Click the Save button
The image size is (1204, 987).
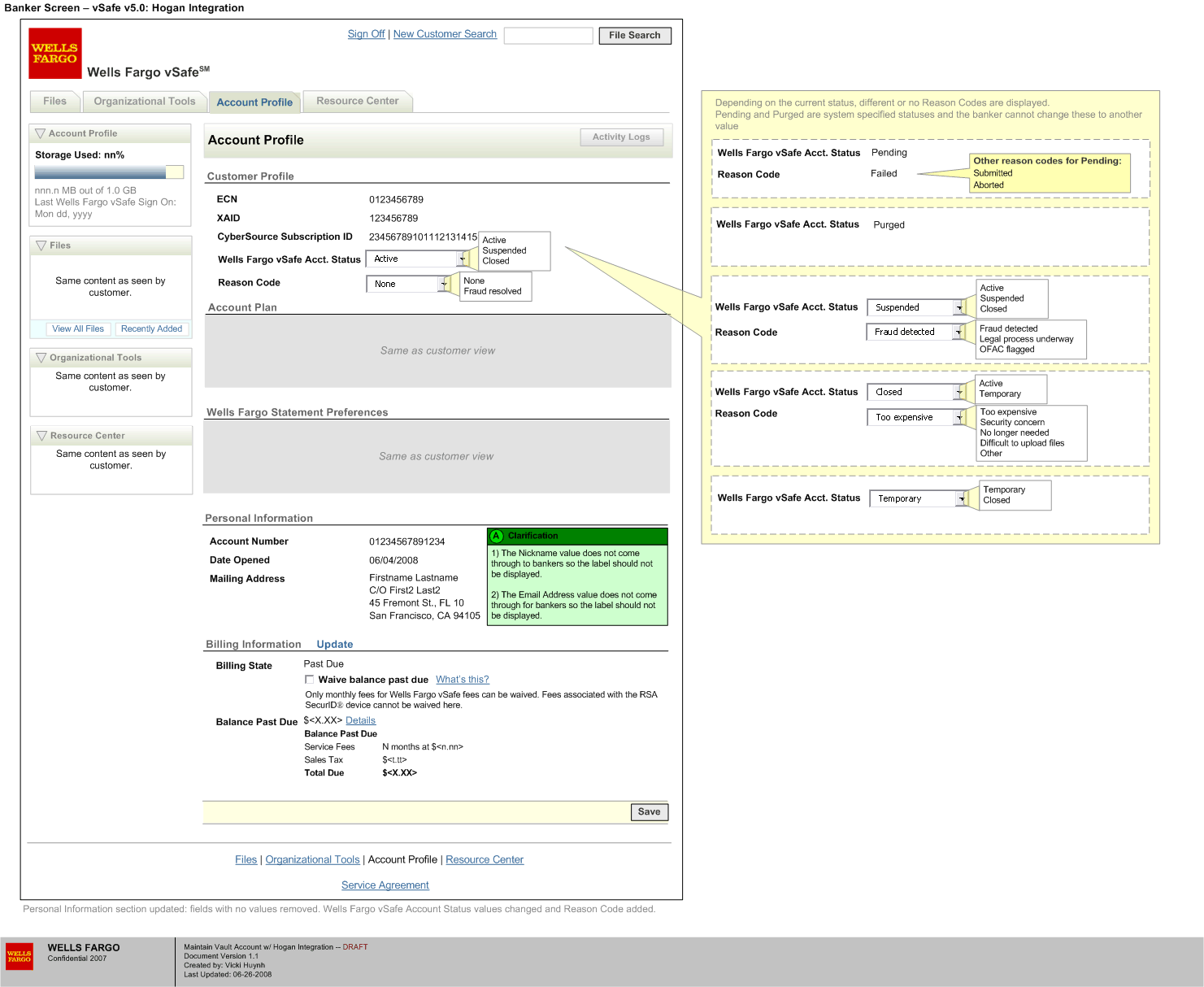(650, 812)
